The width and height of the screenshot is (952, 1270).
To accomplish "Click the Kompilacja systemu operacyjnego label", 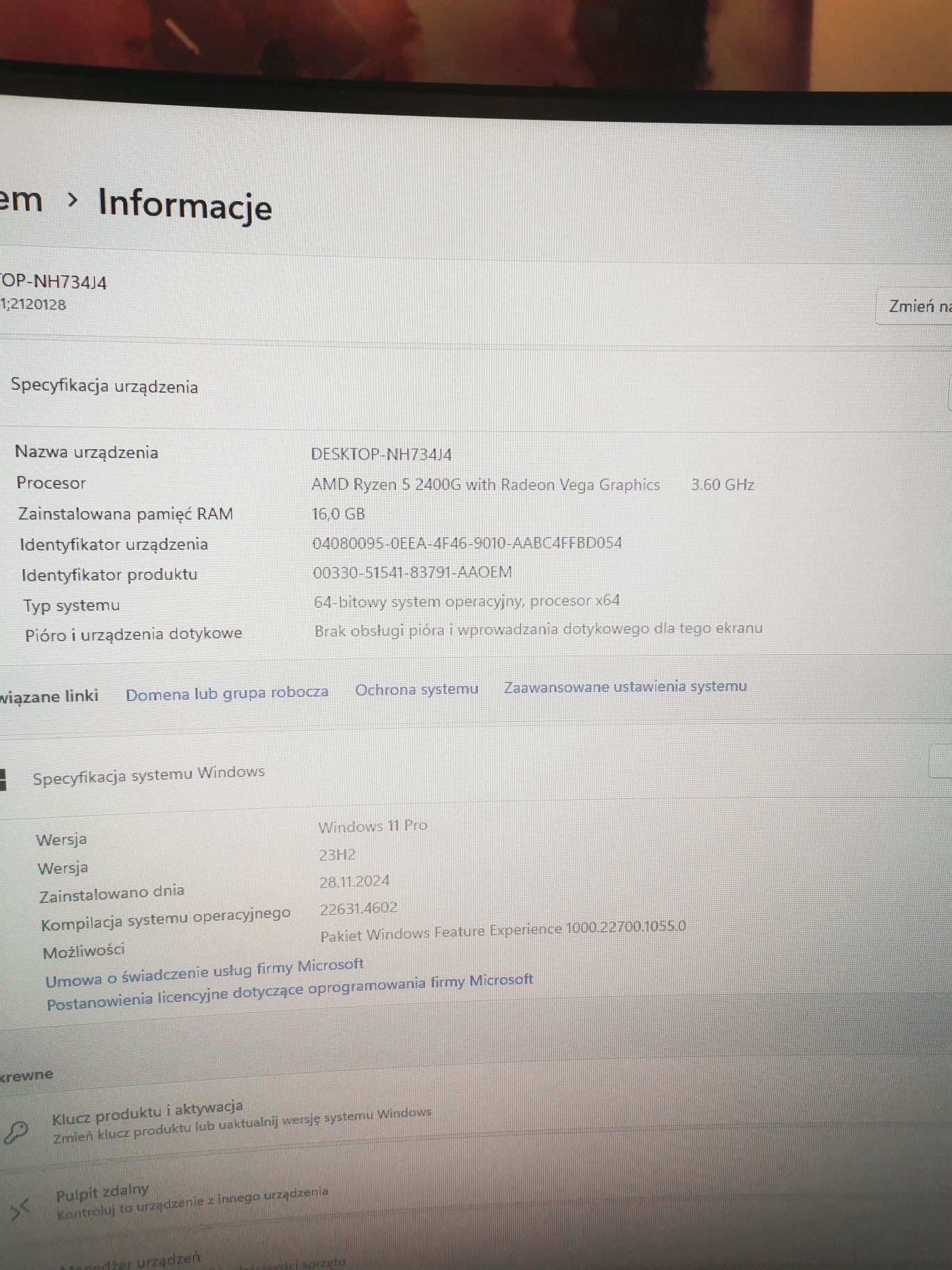I will click(166, 918).
